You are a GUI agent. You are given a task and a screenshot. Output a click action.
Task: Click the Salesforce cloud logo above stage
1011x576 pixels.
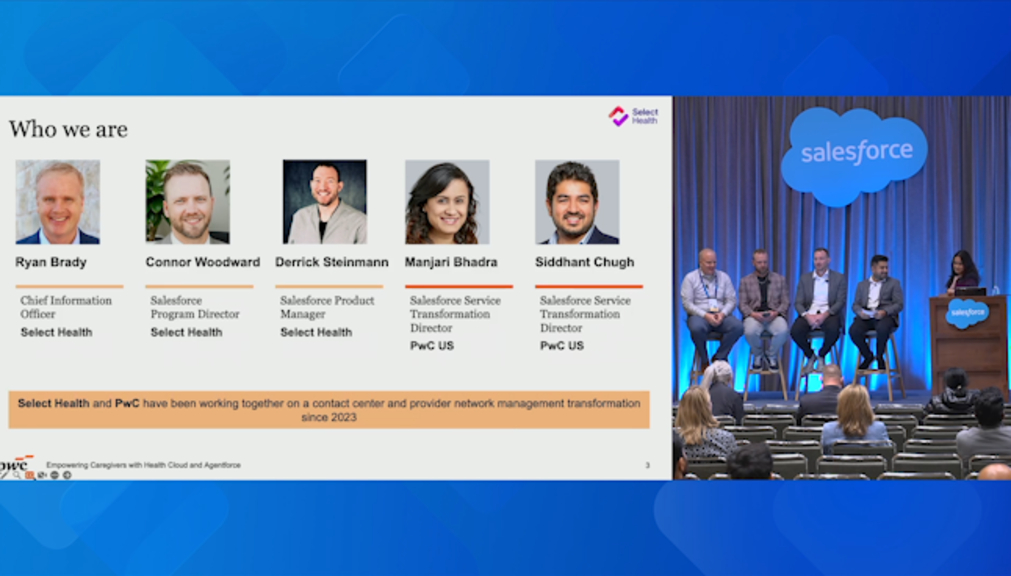855,153
